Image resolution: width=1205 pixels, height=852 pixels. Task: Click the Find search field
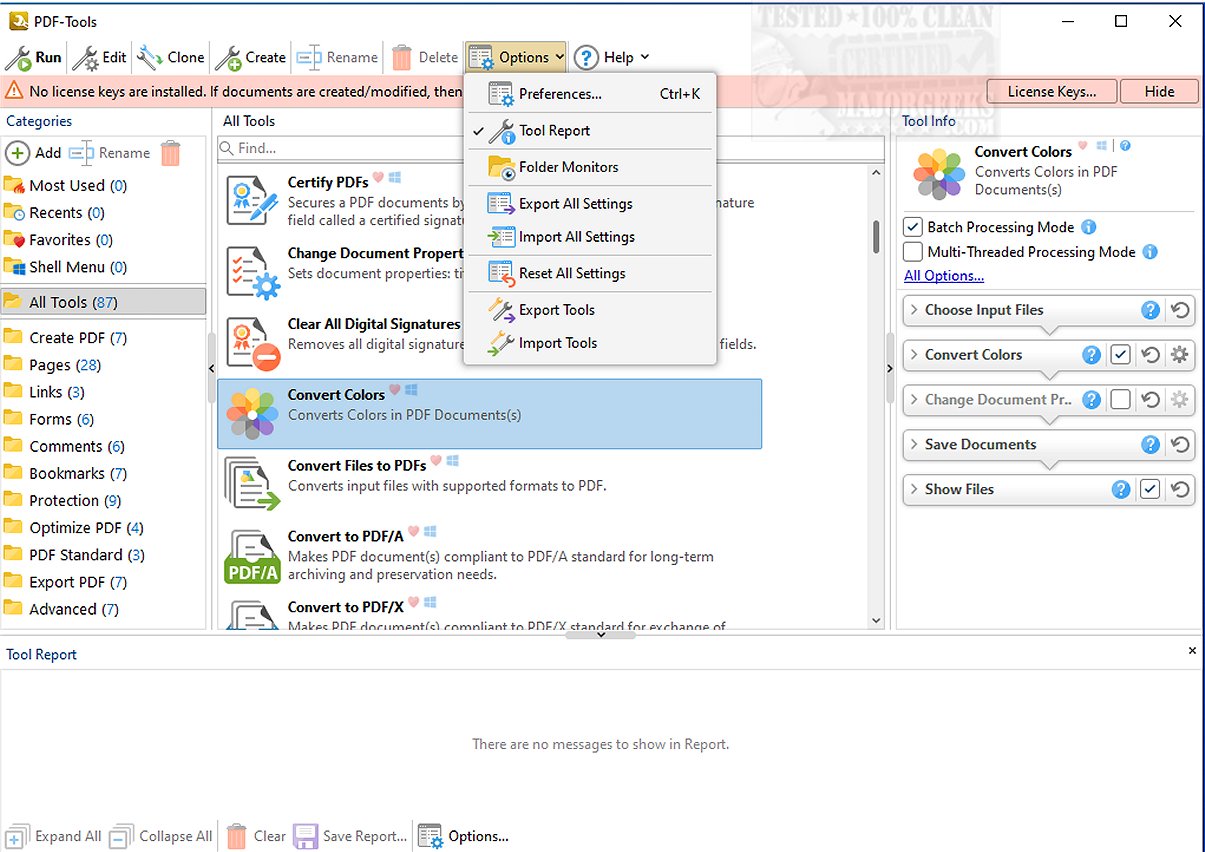pos(551,148)
